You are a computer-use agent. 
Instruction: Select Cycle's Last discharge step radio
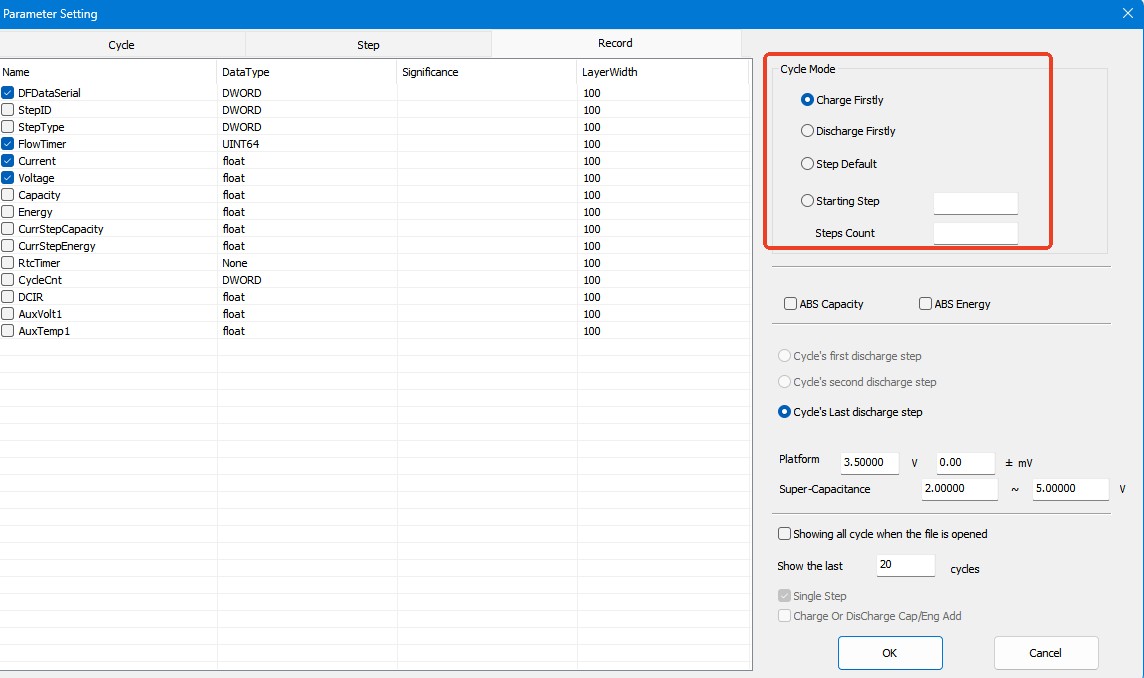click(784, 412)
